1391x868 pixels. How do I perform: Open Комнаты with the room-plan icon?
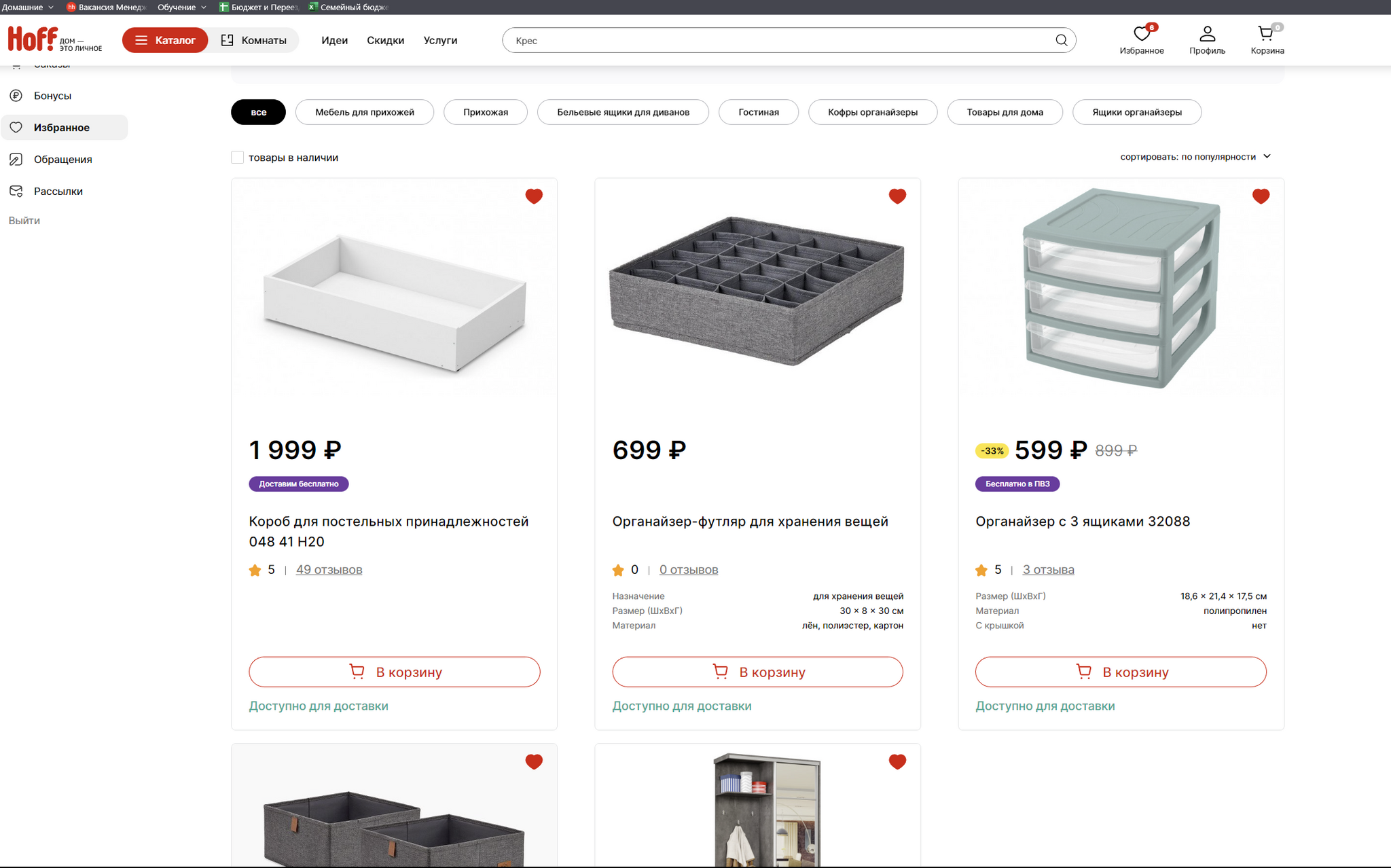228,39
